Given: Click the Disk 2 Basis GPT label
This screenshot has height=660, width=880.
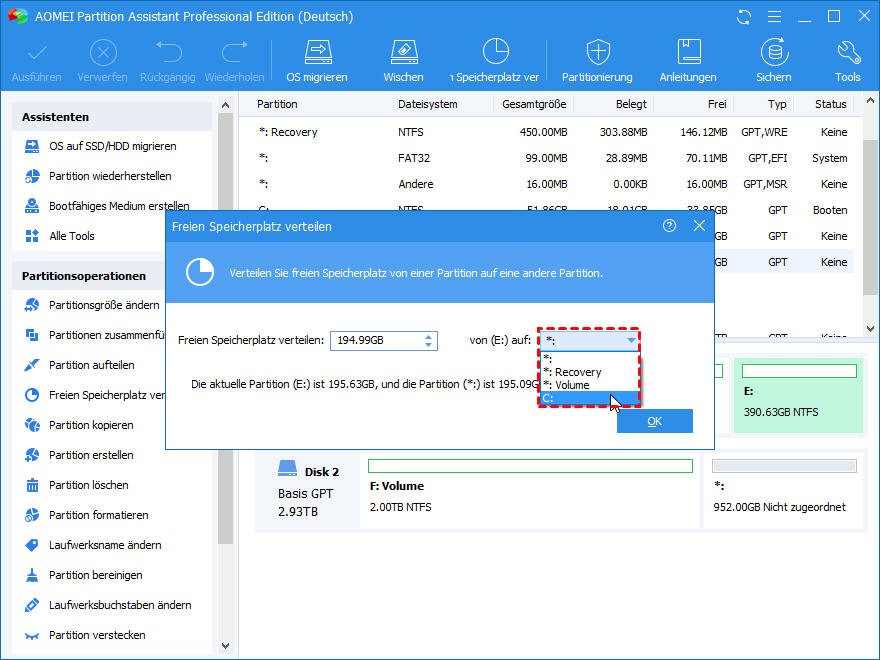Looking at the screenshot, I should click(x=308, y=491).
